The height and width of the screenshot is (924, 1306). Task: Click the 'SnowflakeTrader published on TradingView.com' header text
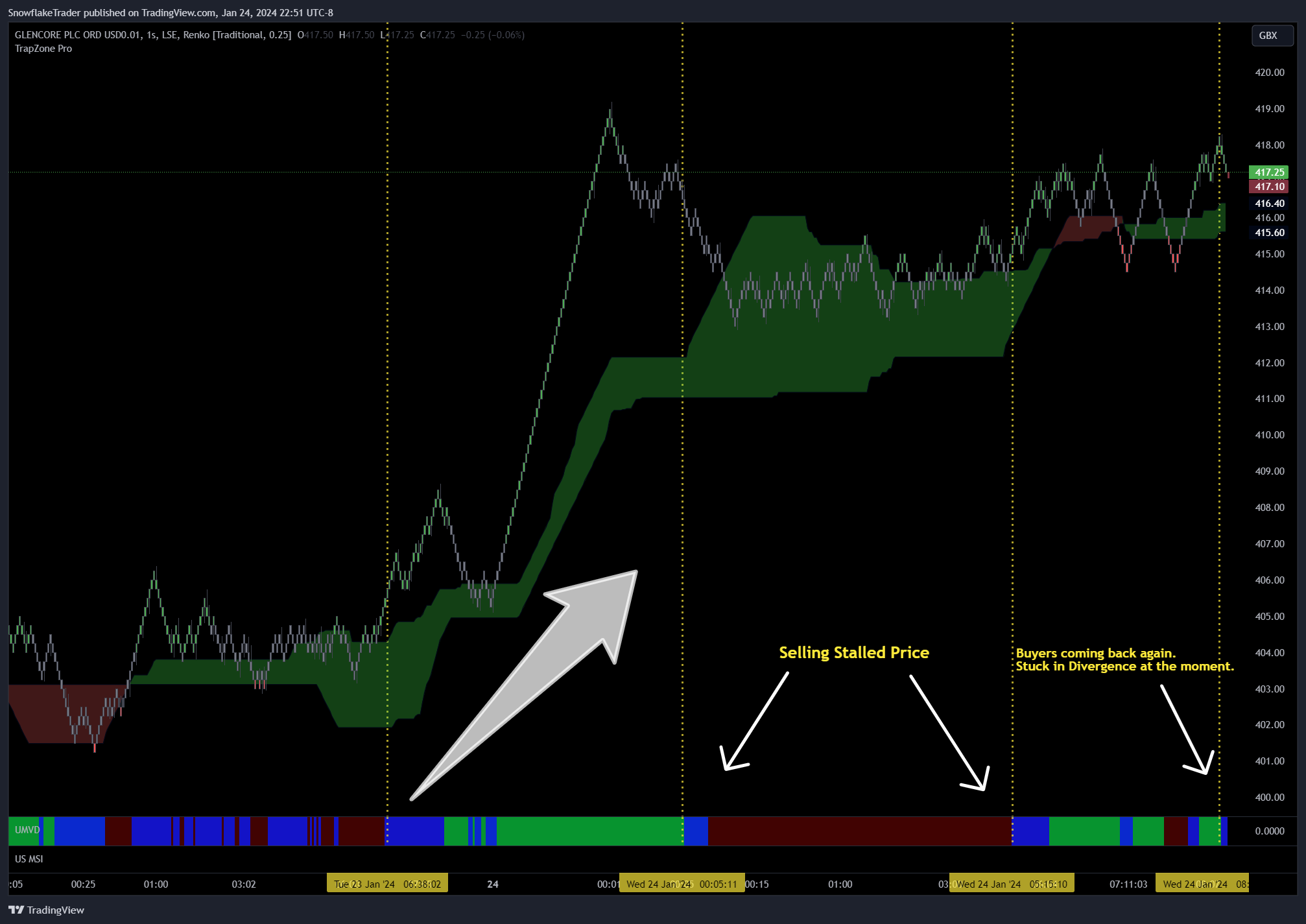112,12
